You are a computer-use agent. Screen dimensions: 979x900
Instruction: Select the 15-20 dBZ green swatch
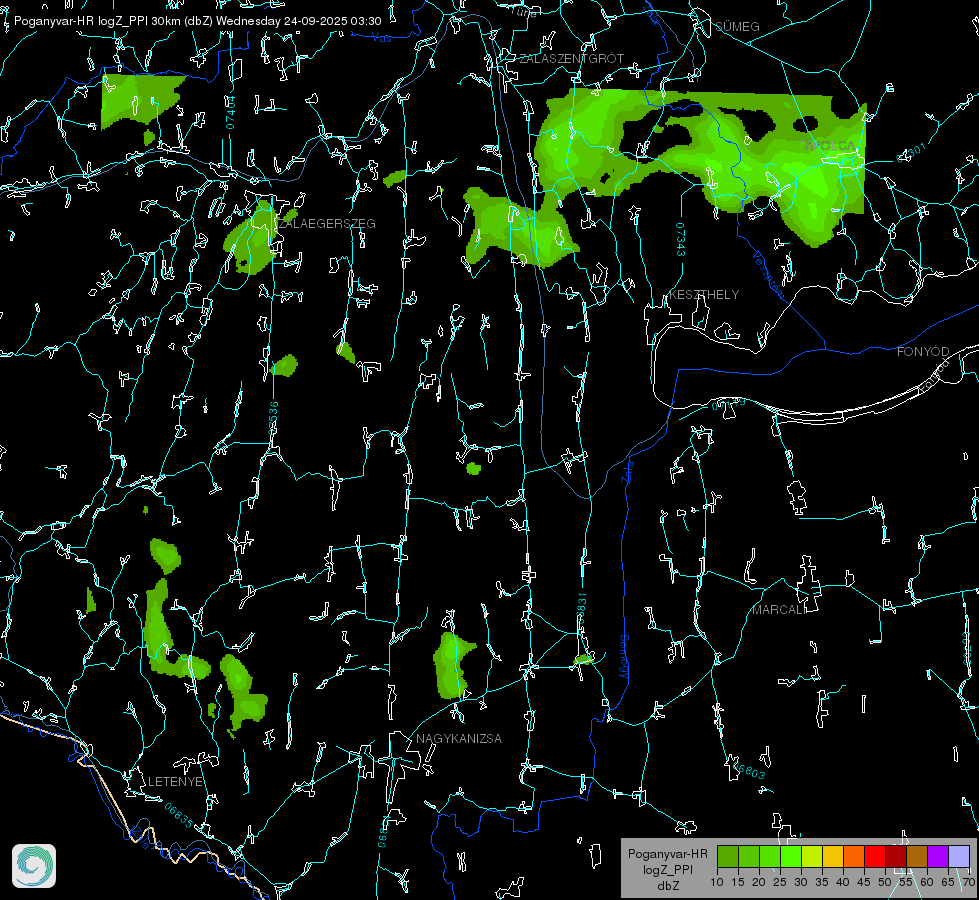coord(749,856)
